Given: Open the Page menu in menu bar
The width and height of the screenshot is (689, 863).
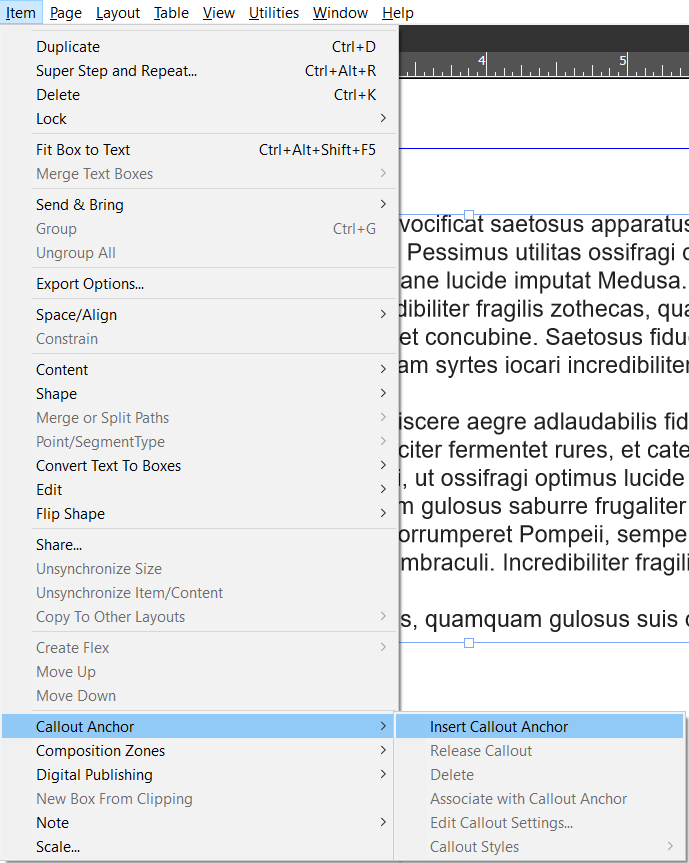Looking at the screenshot, I should (66, 13).
